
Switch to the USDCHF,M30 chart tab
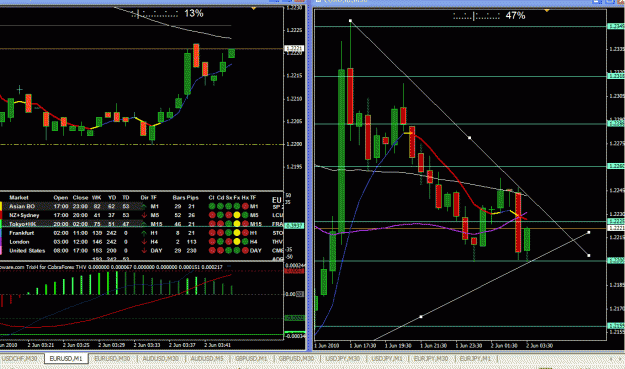pyautogui.click(x=20, y=359)
